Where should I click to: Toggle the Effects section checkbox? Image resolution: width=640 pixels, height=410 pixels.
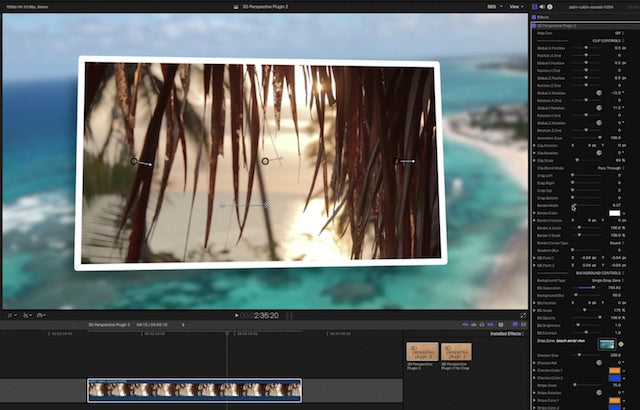pyautogui.click(x=534, y=17)
